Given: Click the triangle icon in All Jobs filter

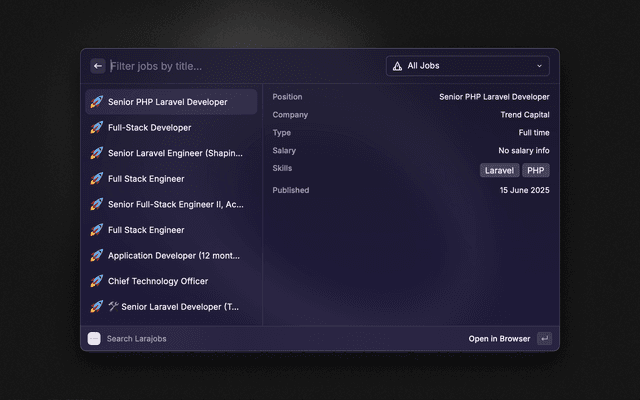Looking at the screenshot, I should point(398,66).
